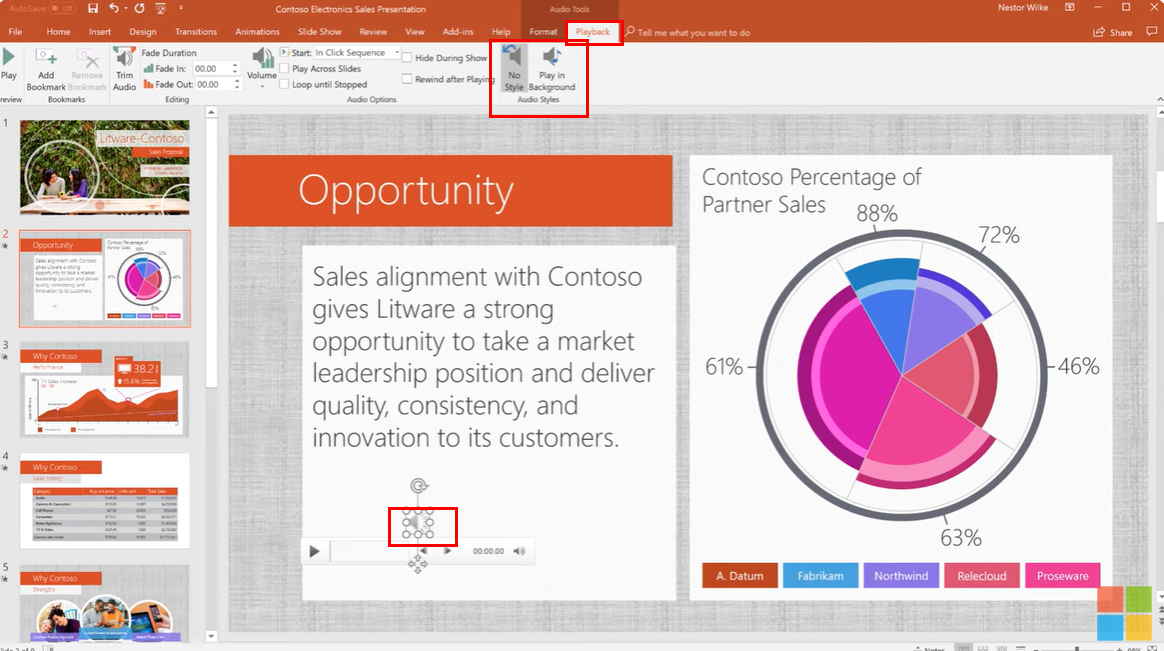Open the Animations tab
The image size is (1164, 651).
257,32
